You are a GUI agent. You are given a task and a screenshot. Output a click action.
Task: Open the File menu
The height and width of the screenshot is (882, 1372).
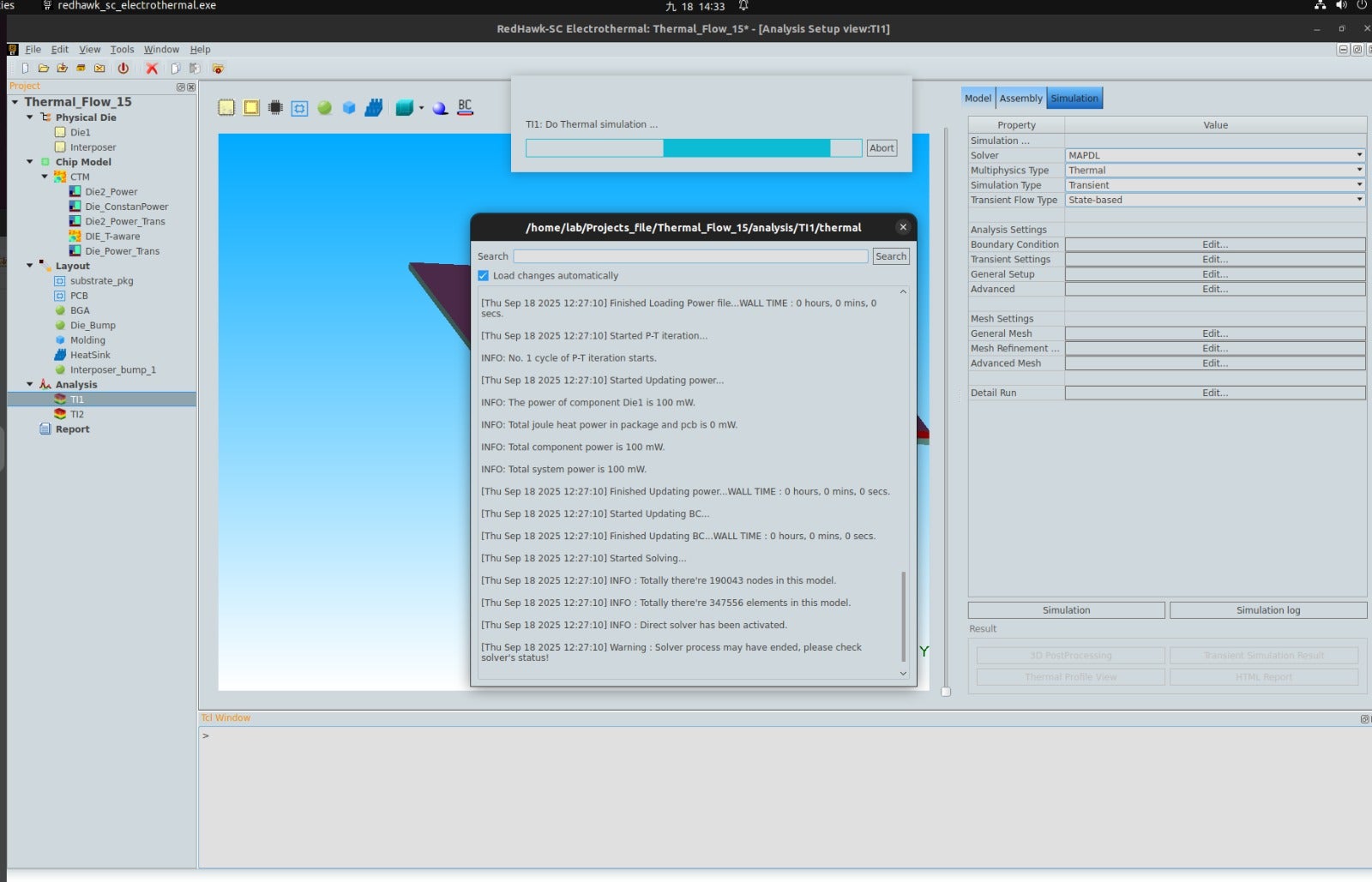[x=33, y=50]
